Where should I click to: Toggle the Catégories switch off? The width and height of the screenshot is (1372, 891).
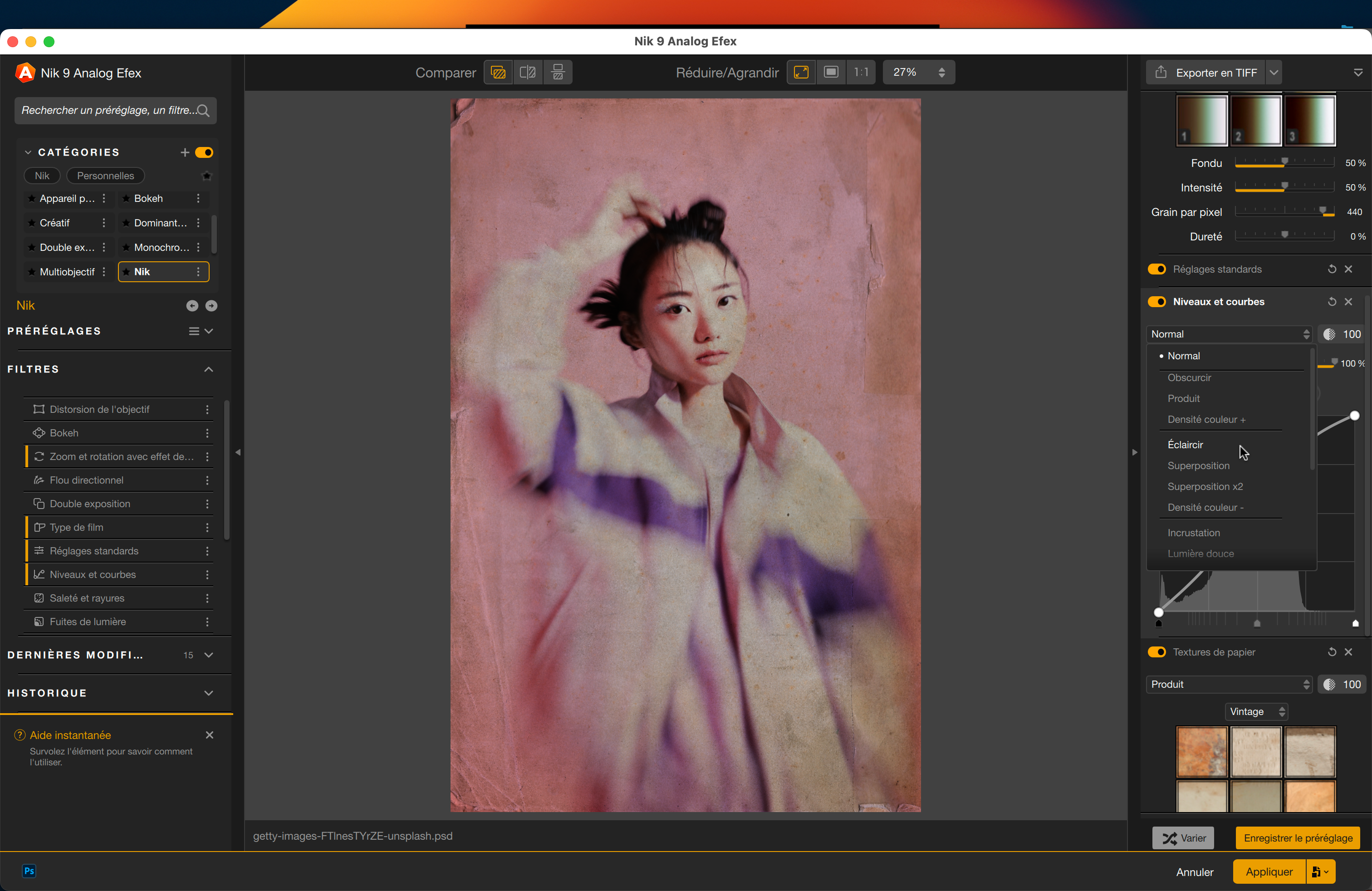(204, 153)
